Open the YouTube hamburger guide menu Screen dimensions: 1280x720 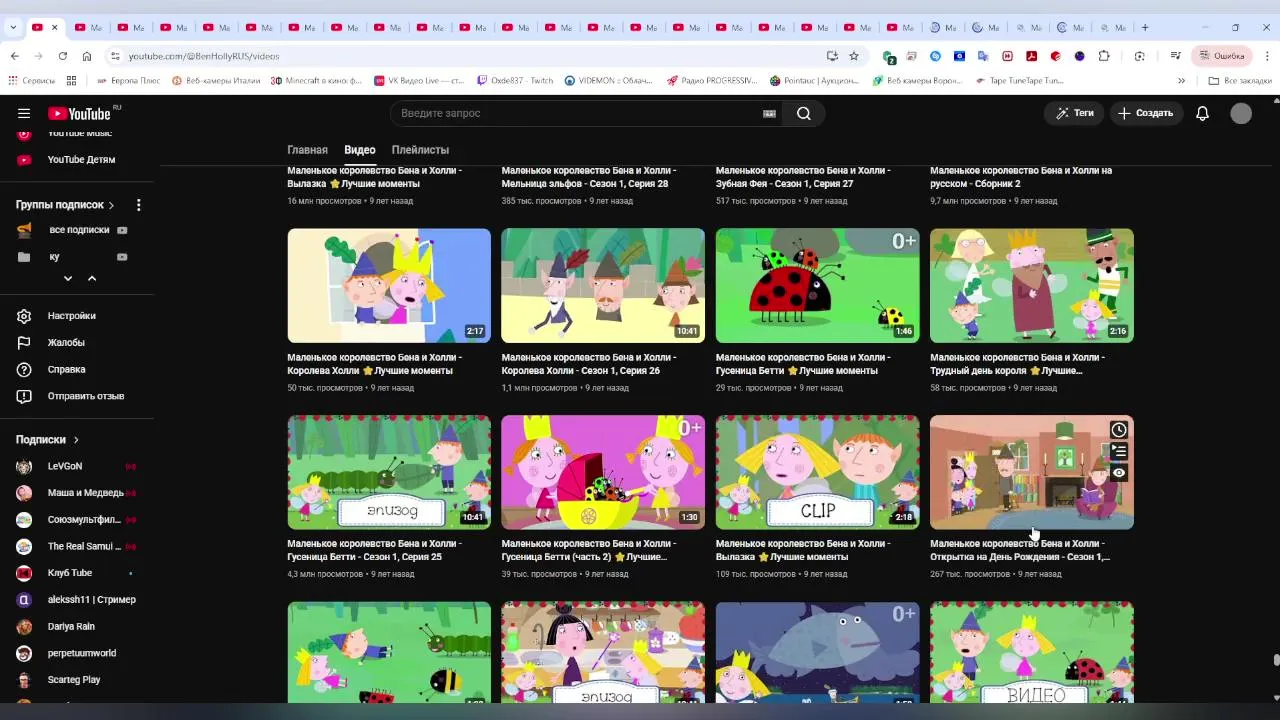[x=24, y=113]
